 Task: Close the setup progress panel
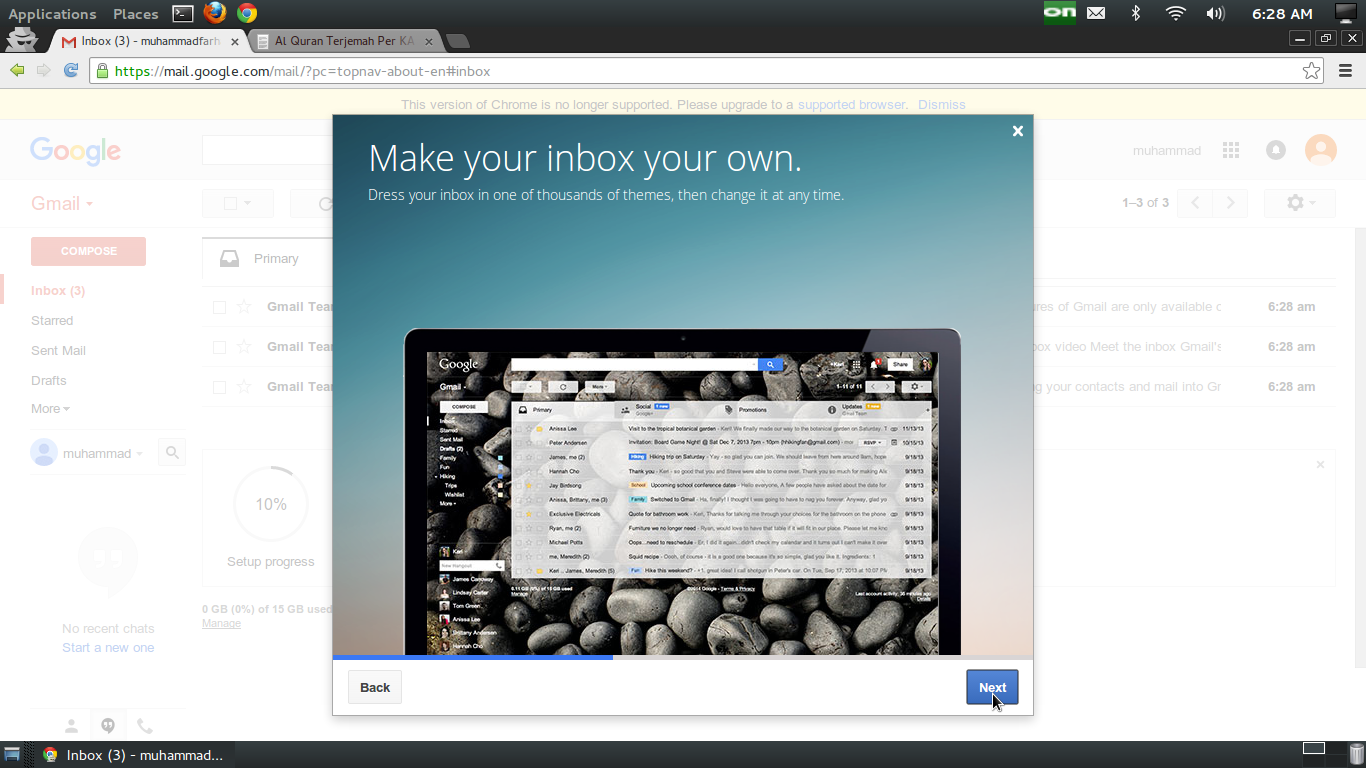point(1320,465)
